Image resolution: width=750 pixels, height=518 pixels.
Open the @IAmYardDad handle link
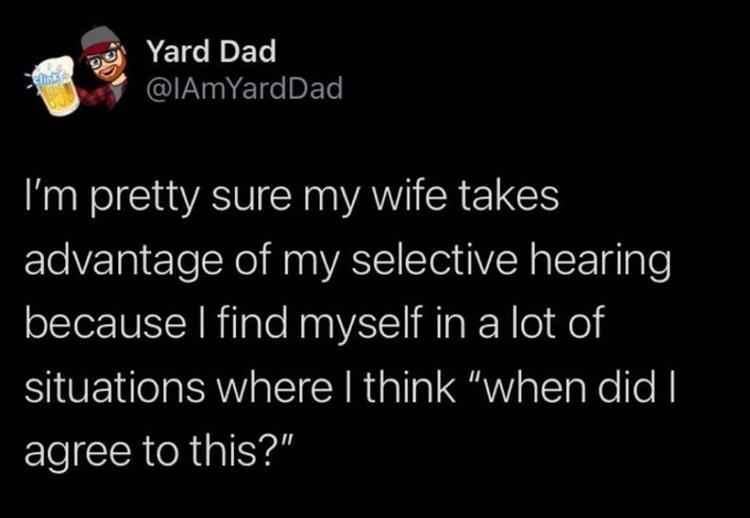coord(244,89)
